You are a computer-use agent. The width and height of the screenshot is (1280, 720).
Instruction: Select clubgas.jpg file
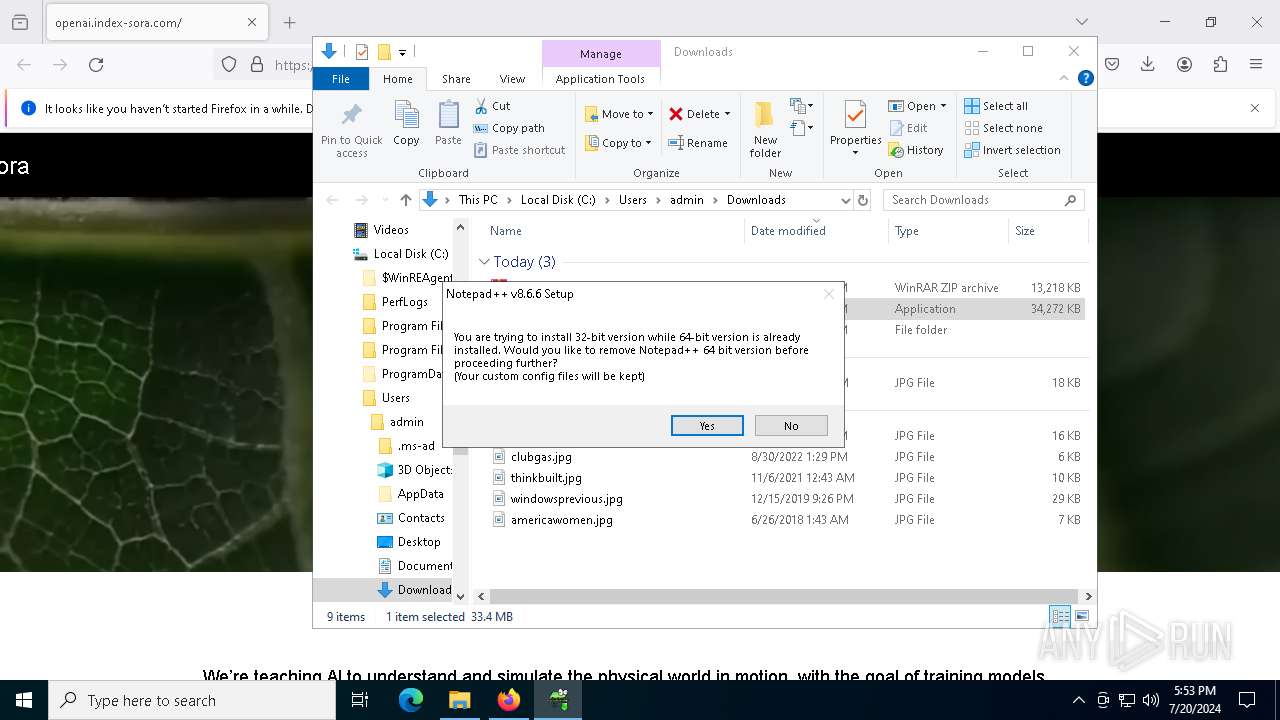click(x=541, y=457)
